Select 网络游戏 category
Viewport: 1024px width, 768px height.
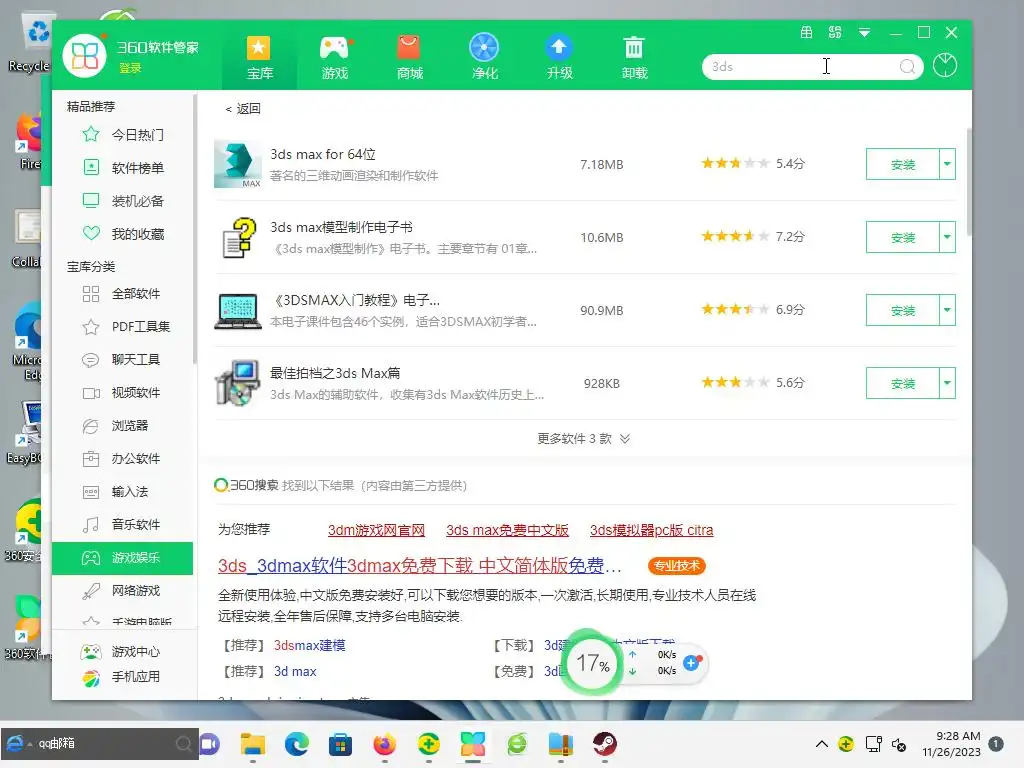coord(123,590)
